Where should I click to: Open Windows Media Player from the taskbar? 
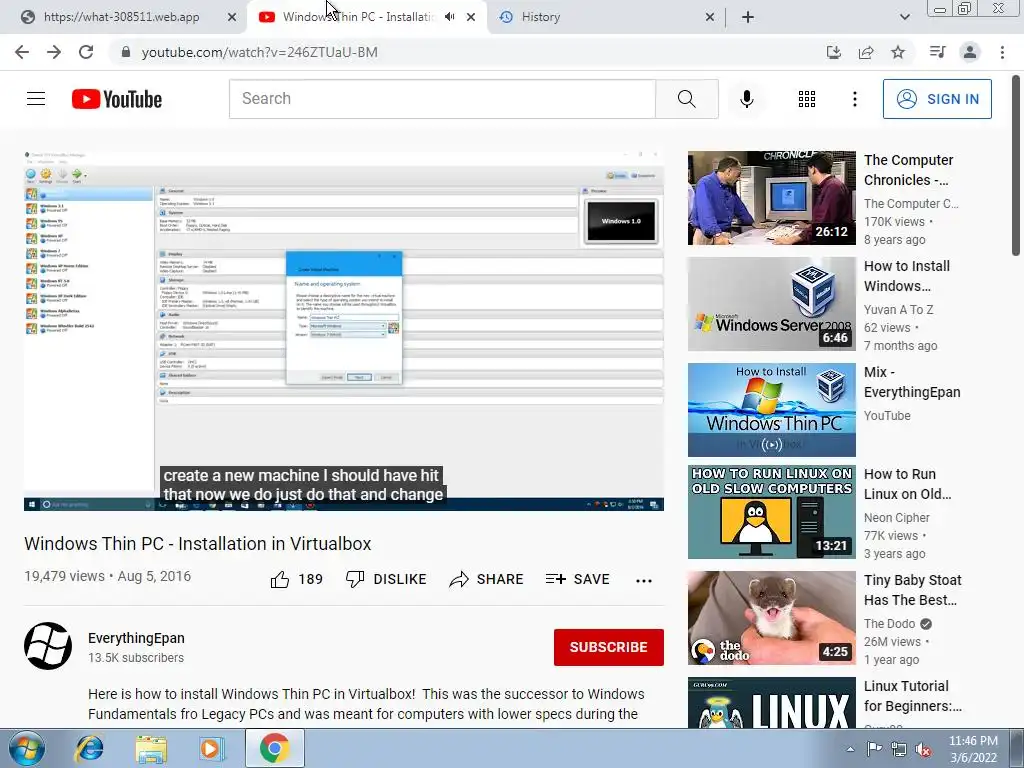pos(212,749)
